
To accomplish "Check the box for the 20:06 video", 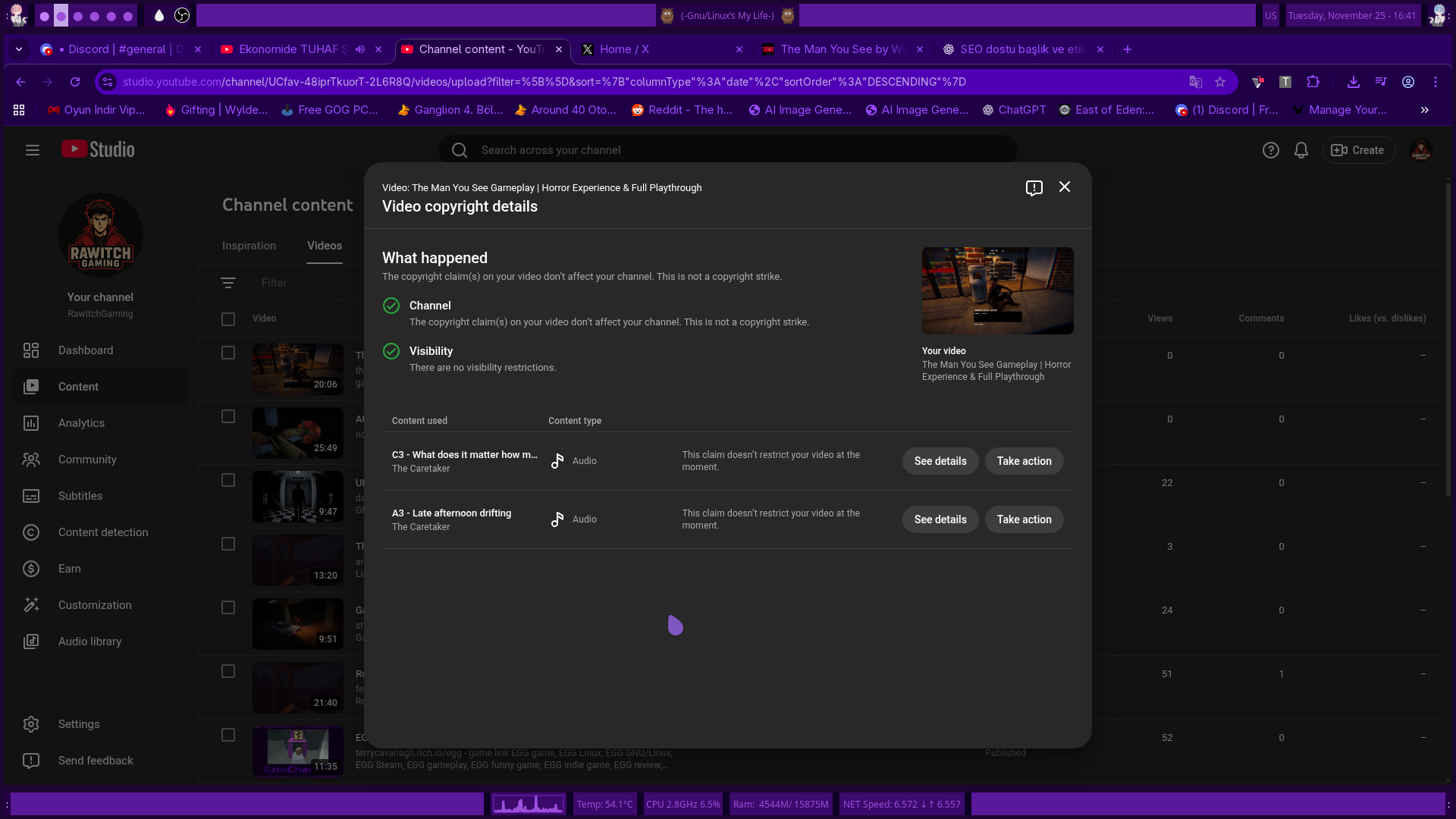I will coord(228,353).
